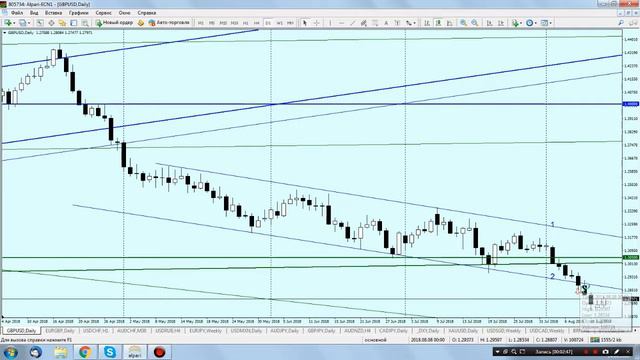Select the Cursor pointer tool

click(x=304, y=23)
